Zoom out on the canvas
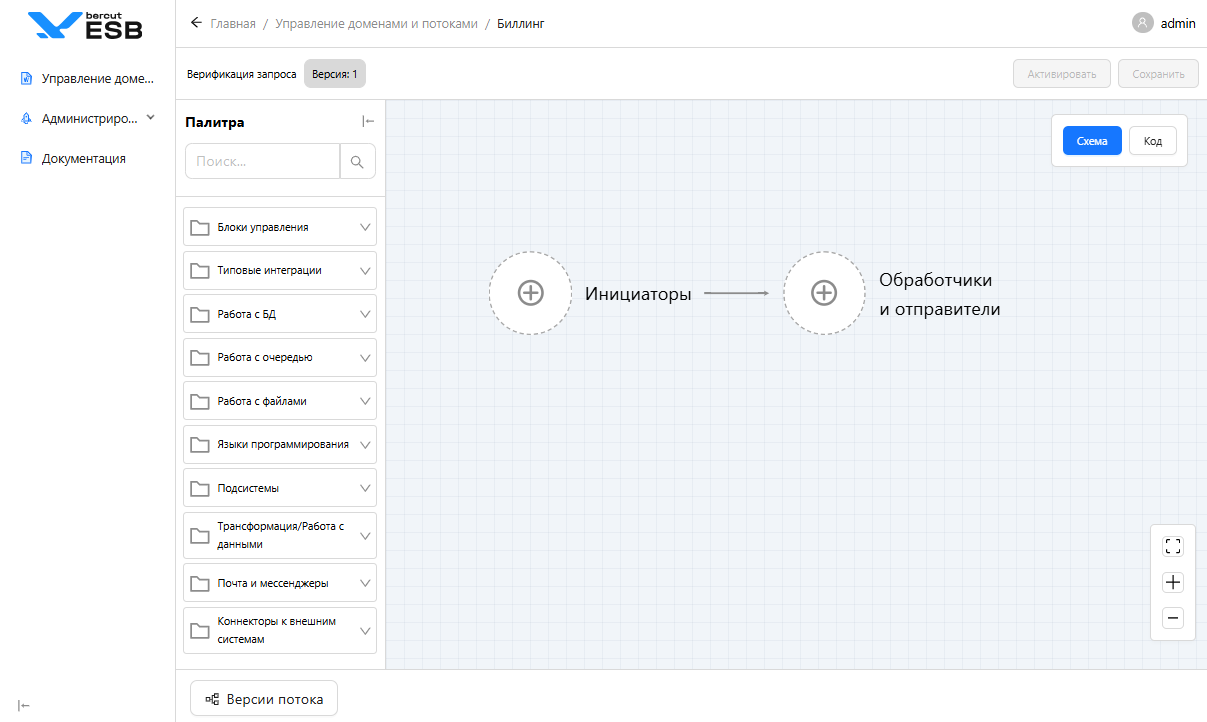 1173,618
